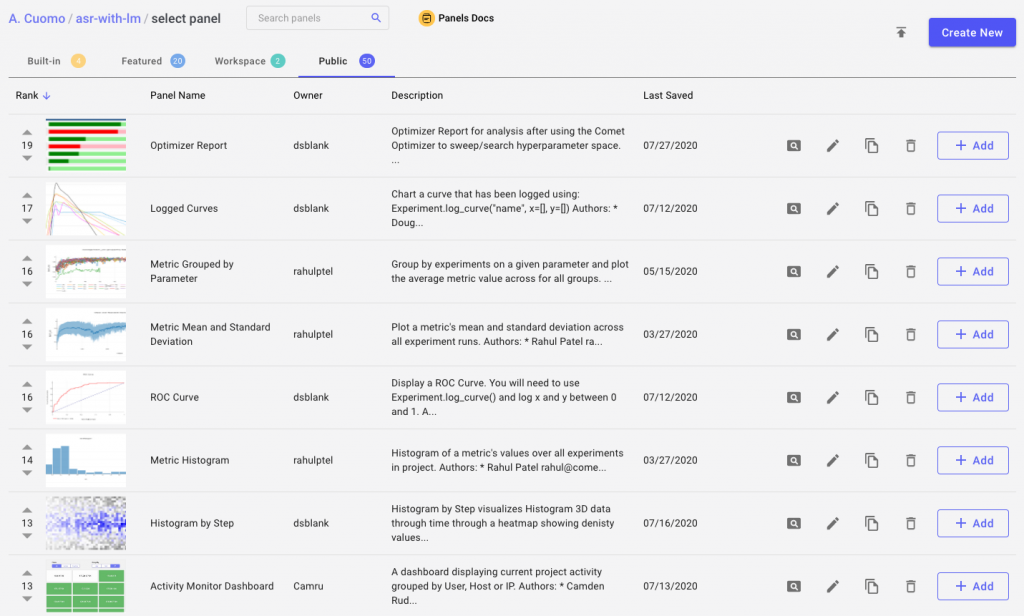Viewport: 1024px width, 616px height.
Task: Add the Logged Curves panel
Action: tap(972, 209)
